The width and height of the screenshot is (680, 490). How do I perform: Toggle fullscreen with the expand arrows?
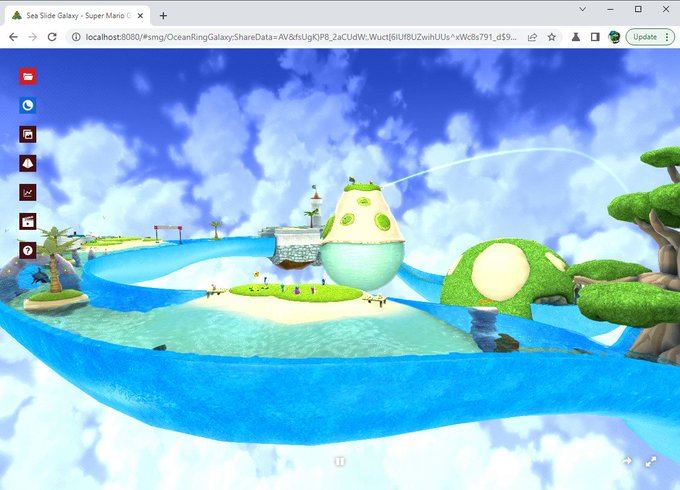coord(651,461)
